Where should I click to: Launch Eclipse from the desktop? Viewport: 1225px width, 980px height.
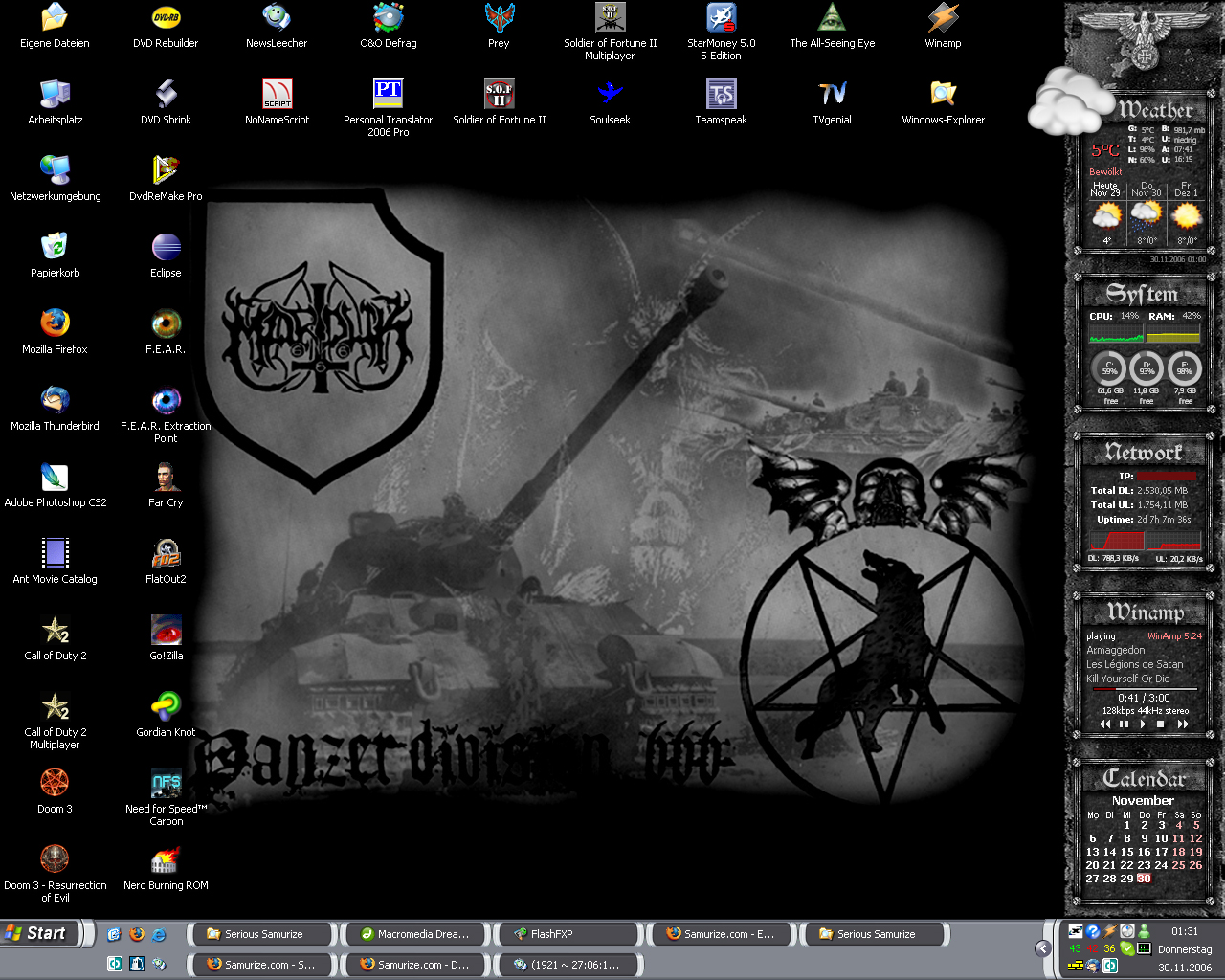point(166,256)
